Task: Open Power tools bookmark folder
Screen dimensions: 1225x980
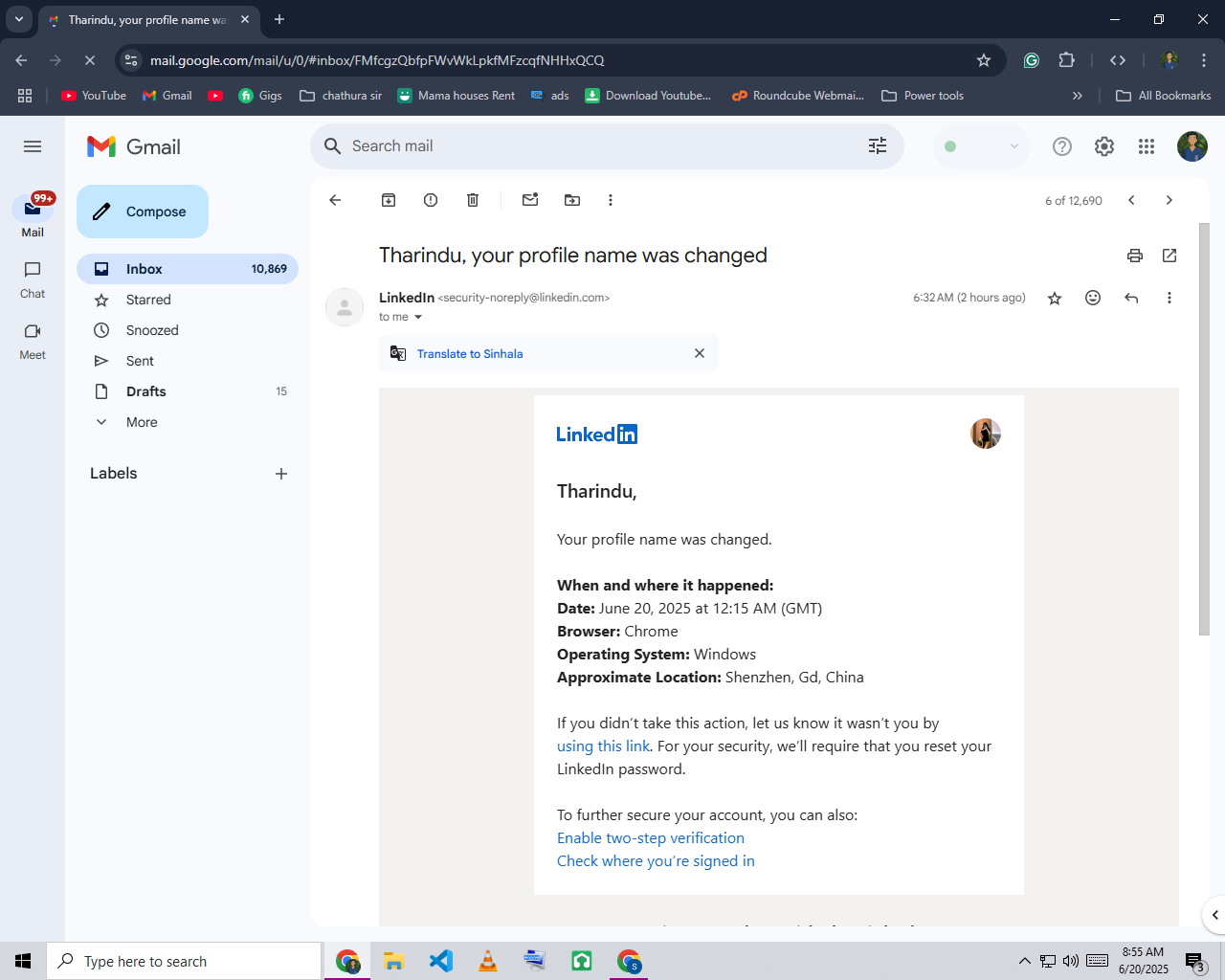Action: (923, 96)
